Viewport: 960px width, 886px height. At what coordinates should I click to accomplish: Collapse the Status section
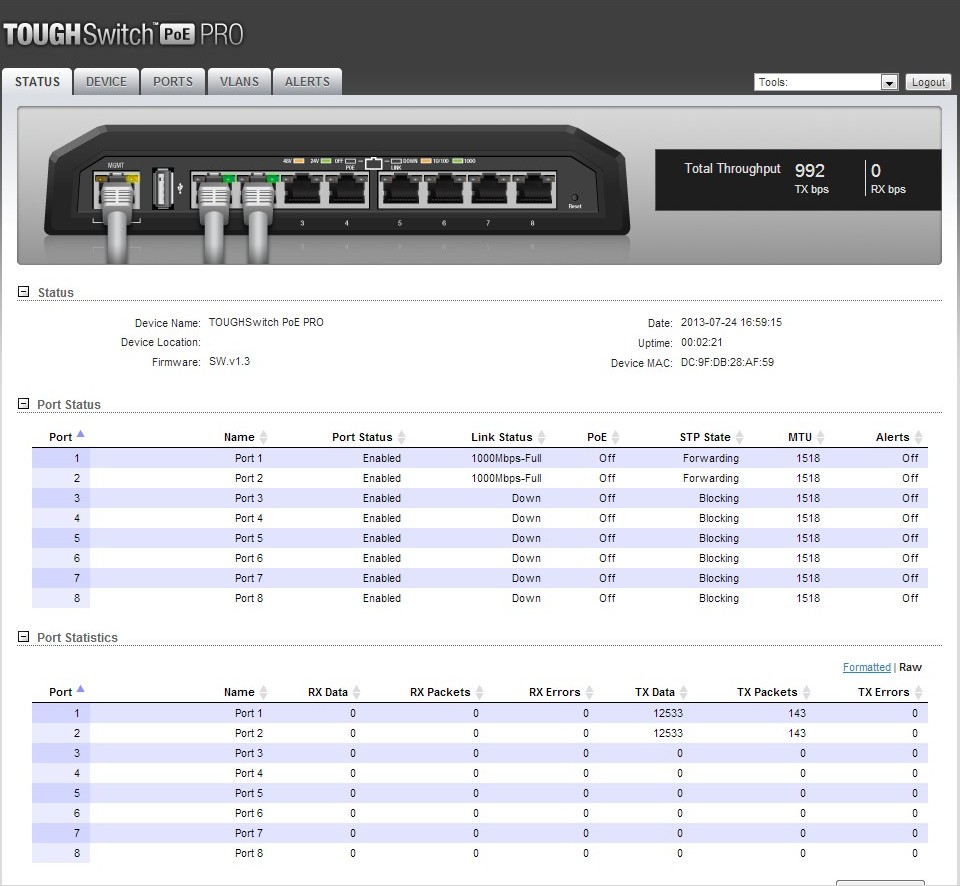pos(23,292)
